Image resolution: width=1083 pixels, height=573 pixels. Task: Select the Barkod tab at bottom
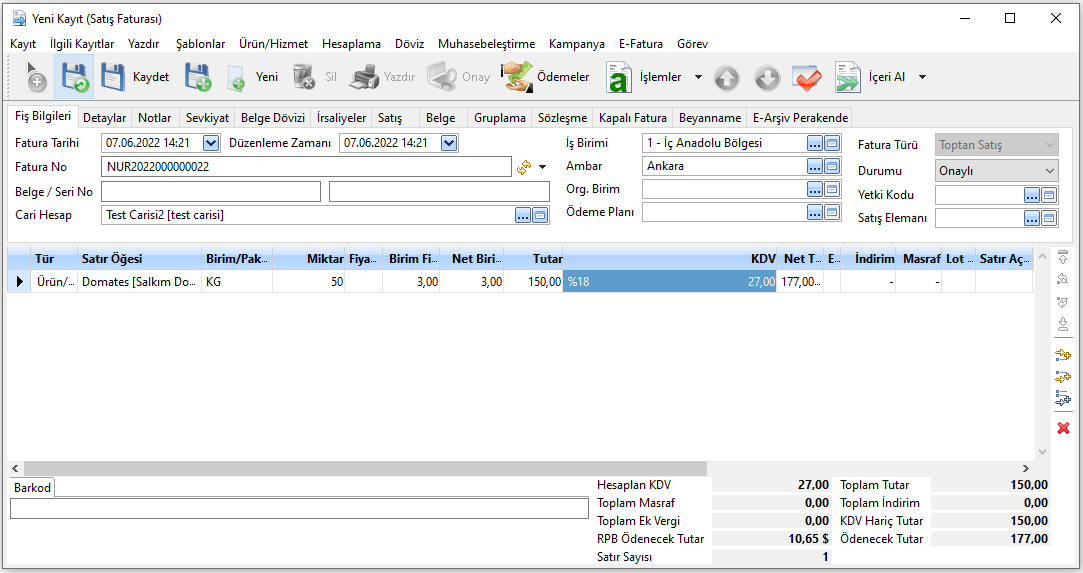(x=32, y=488)
